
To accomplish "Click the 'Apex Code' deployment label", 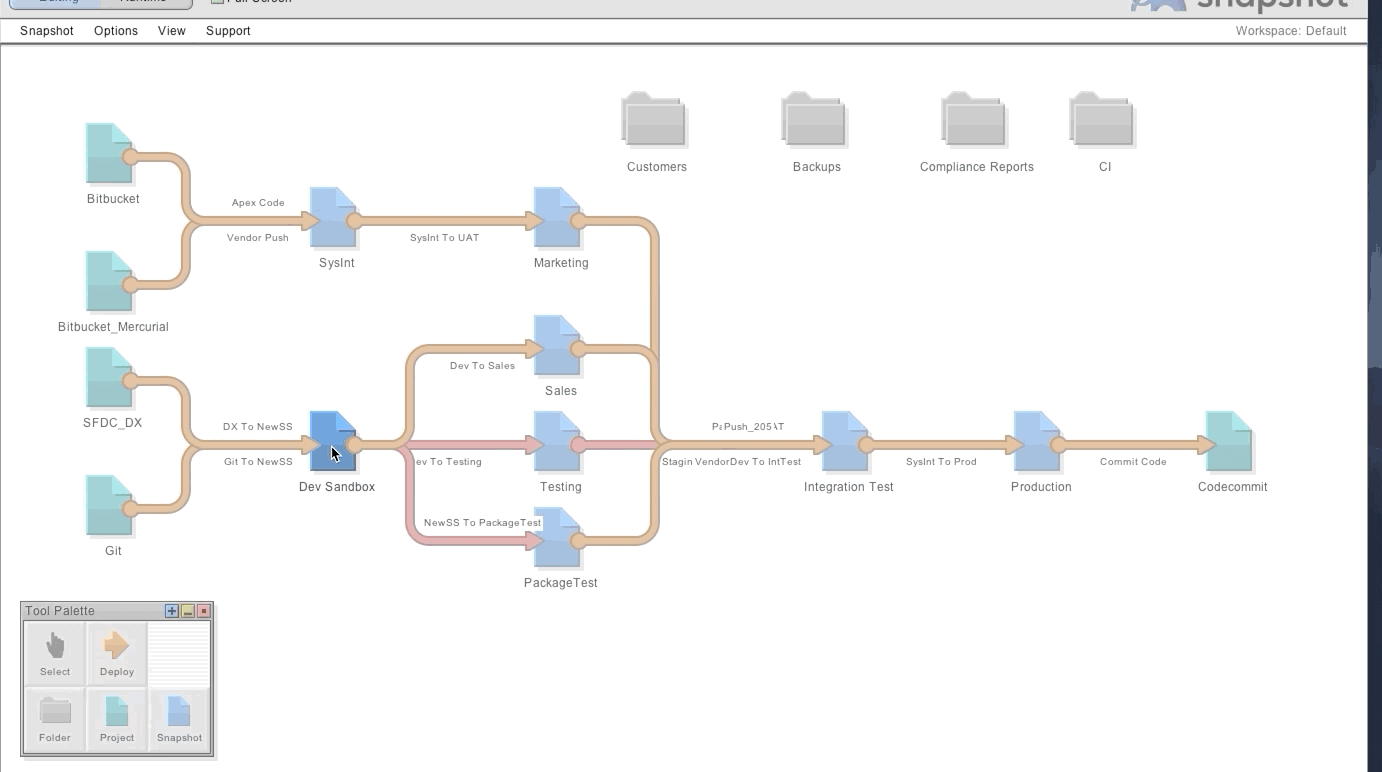I will tap(258, 203).
